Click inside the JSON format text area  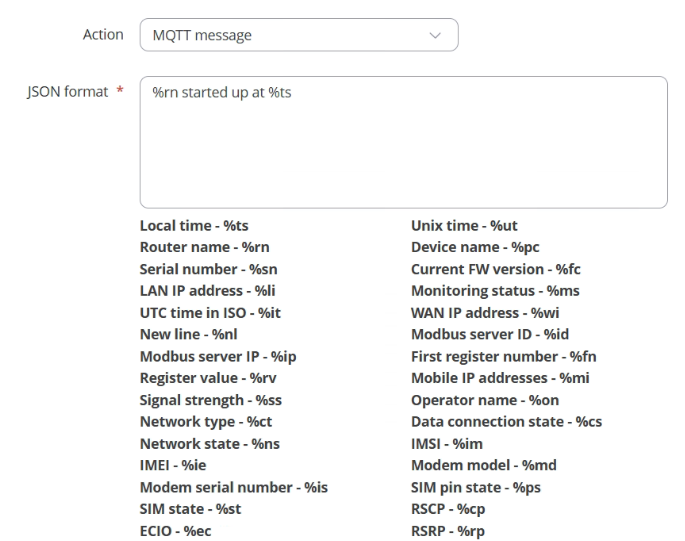click(x=403, y=142)
